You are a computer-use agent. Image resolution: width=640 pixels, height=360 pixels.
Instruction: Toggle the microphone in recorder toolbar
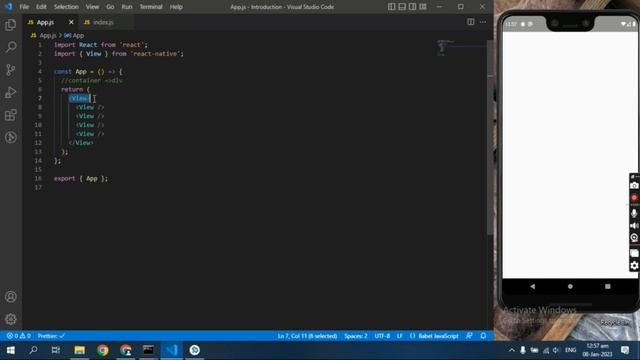tap(634, 213)
